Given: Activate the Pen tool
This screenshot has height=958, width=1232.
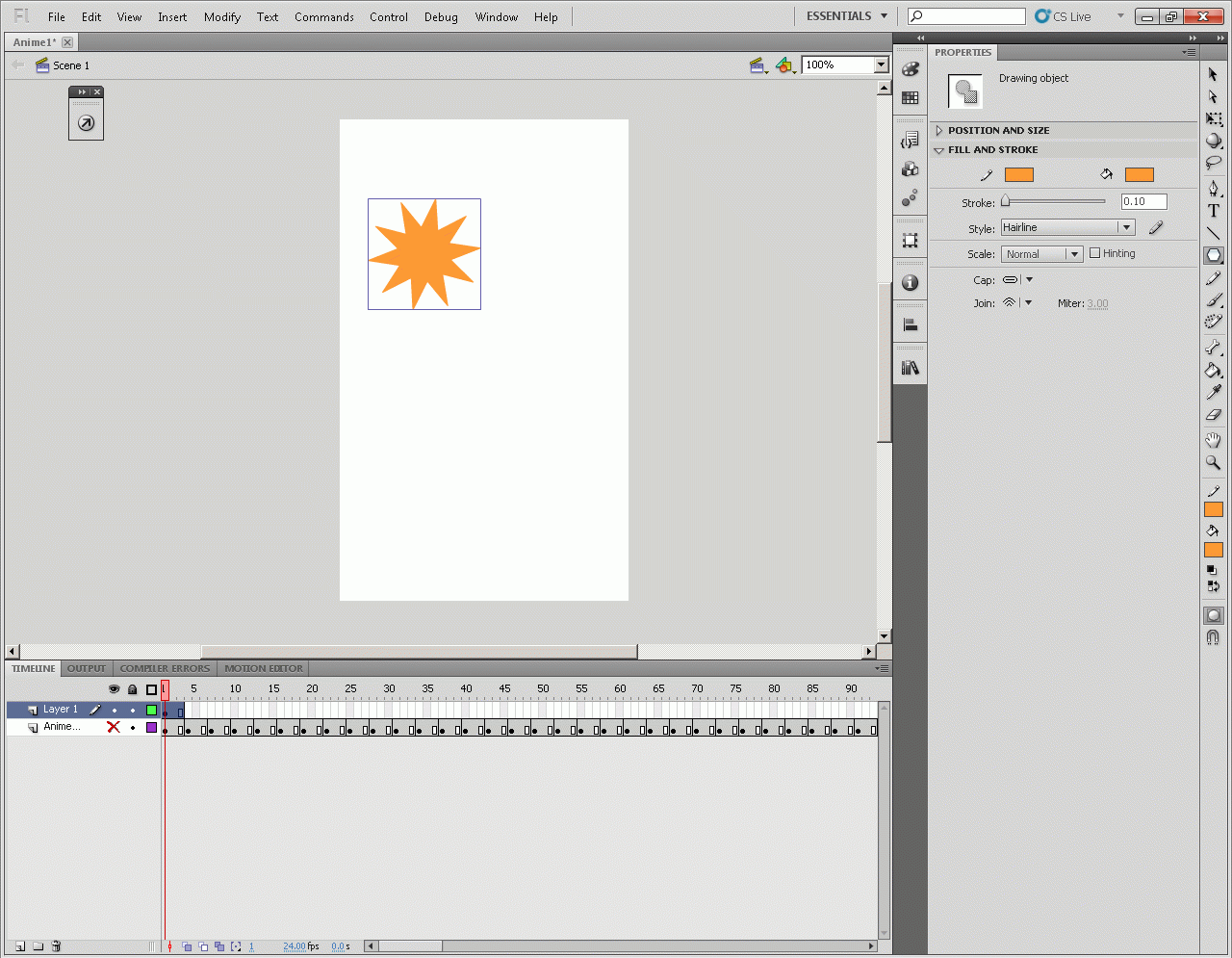Looking at the screenshot, I should 1213,189.
